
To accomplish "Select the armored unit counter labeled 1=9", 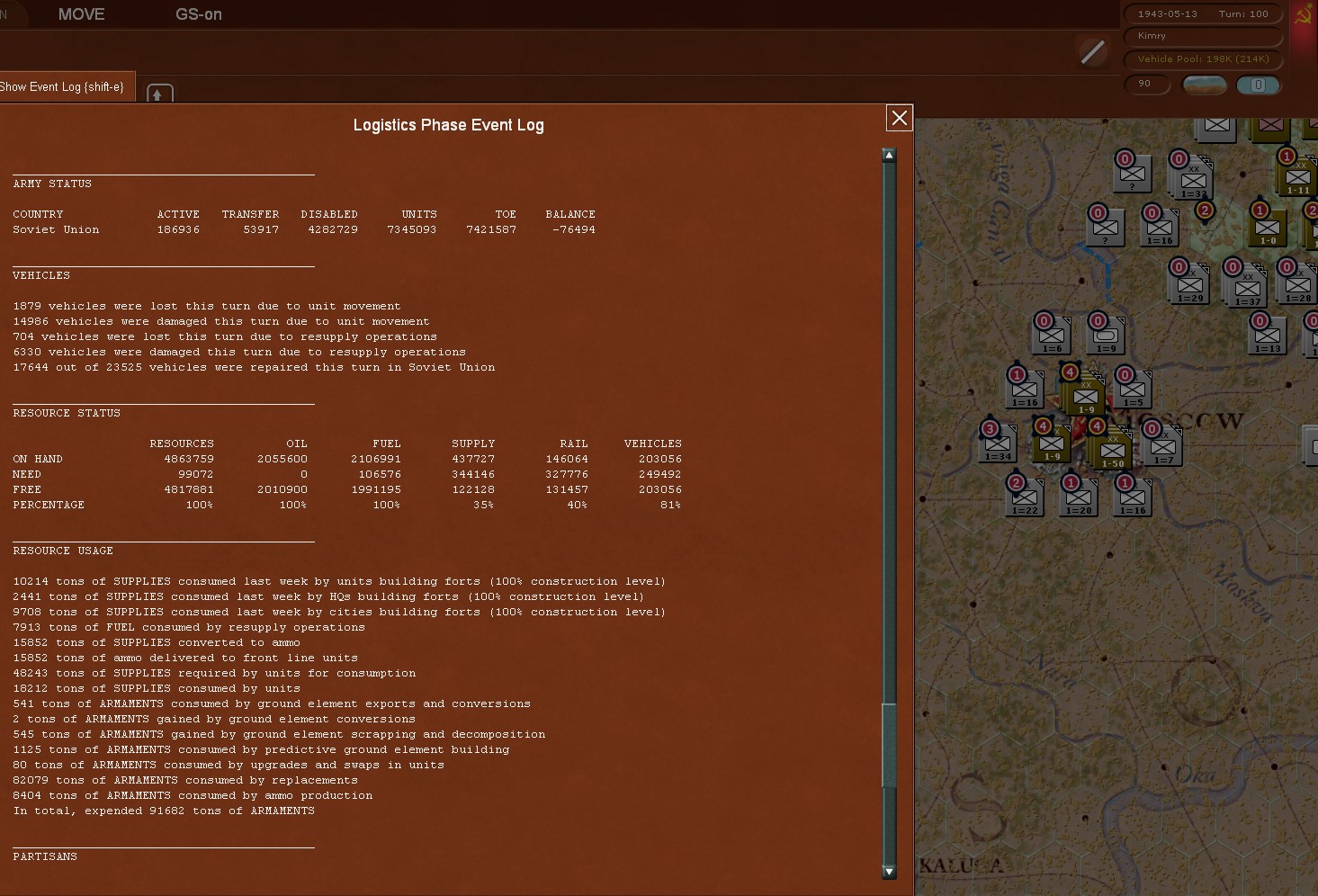I will tap(1106, 335).
